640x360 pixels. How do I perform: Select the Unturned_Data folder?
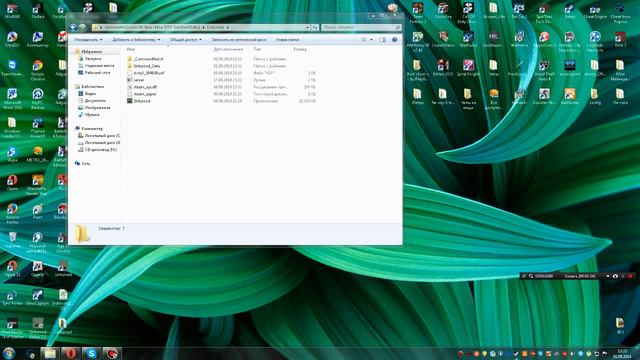pyautogui.click(x=144, y=66)
